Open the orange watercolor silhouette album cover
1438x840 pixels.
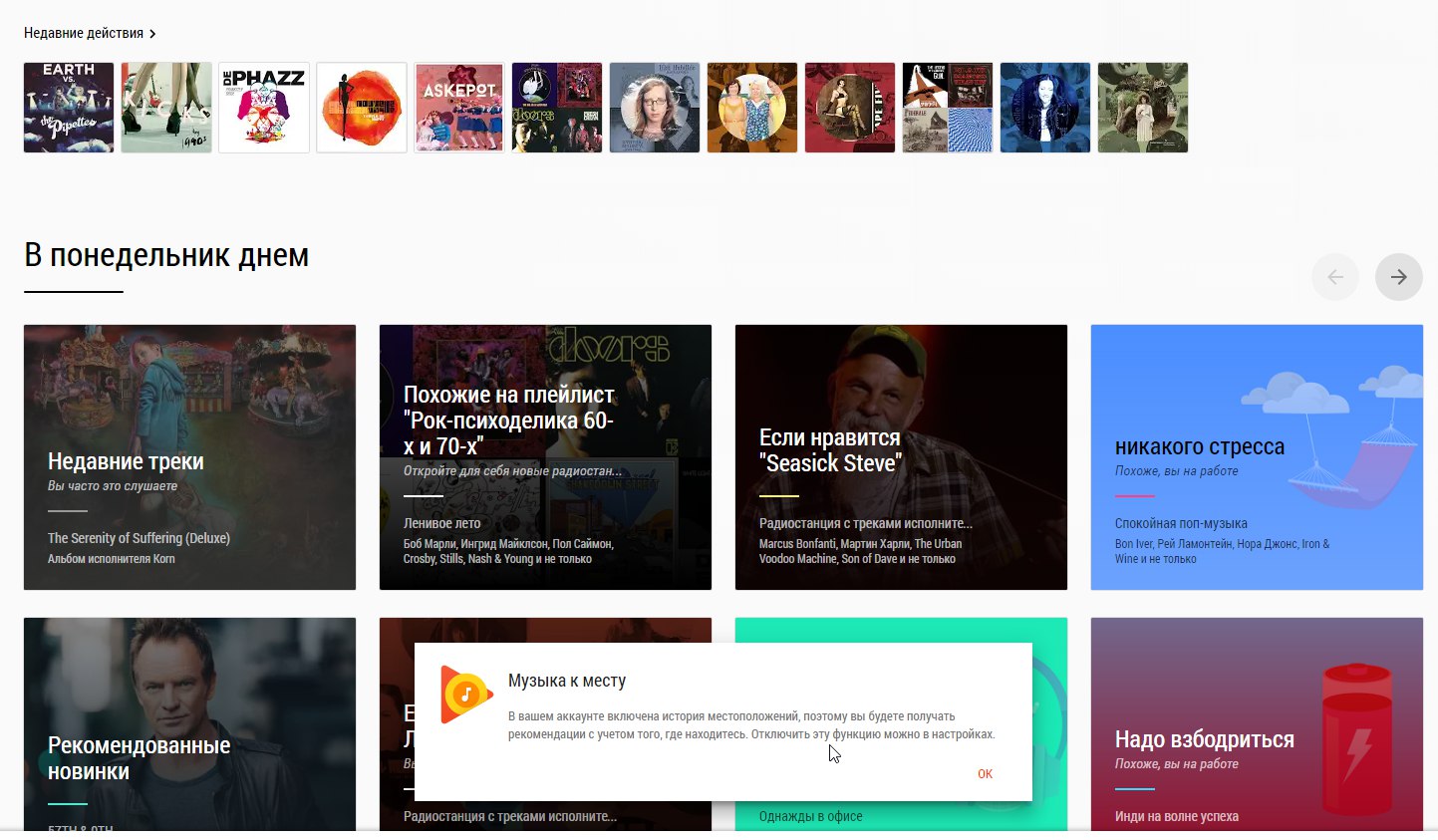pyautogui.click(x=362, y=108)
